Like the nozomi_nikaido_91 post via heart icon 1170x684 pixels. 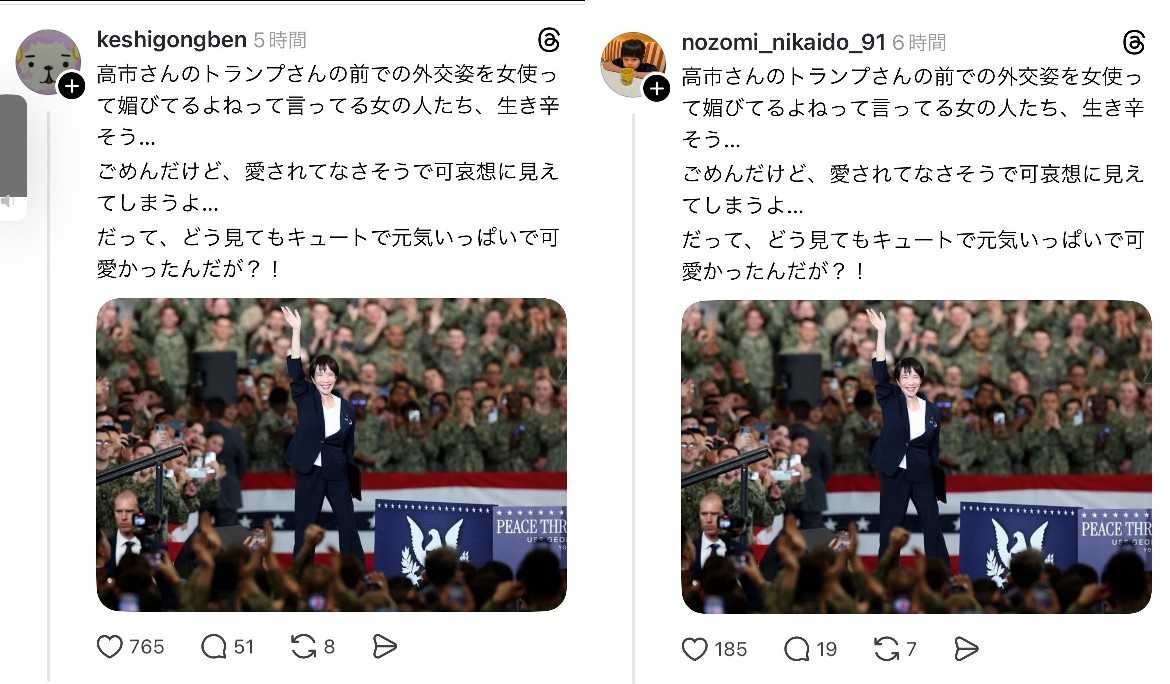tap(694, 649)
